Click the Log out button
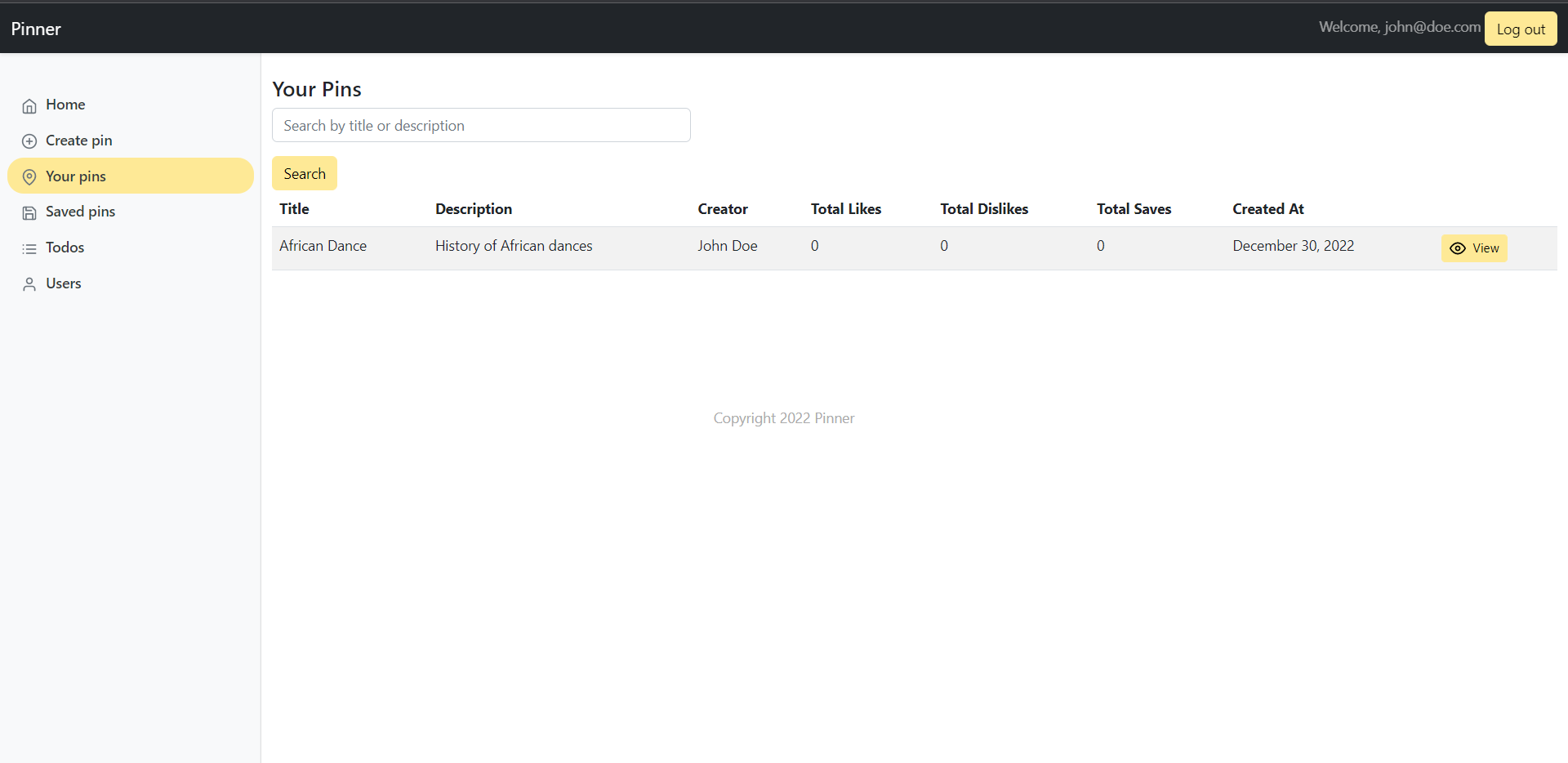This screenshot has height=763, width=1568. point(1520,29)
